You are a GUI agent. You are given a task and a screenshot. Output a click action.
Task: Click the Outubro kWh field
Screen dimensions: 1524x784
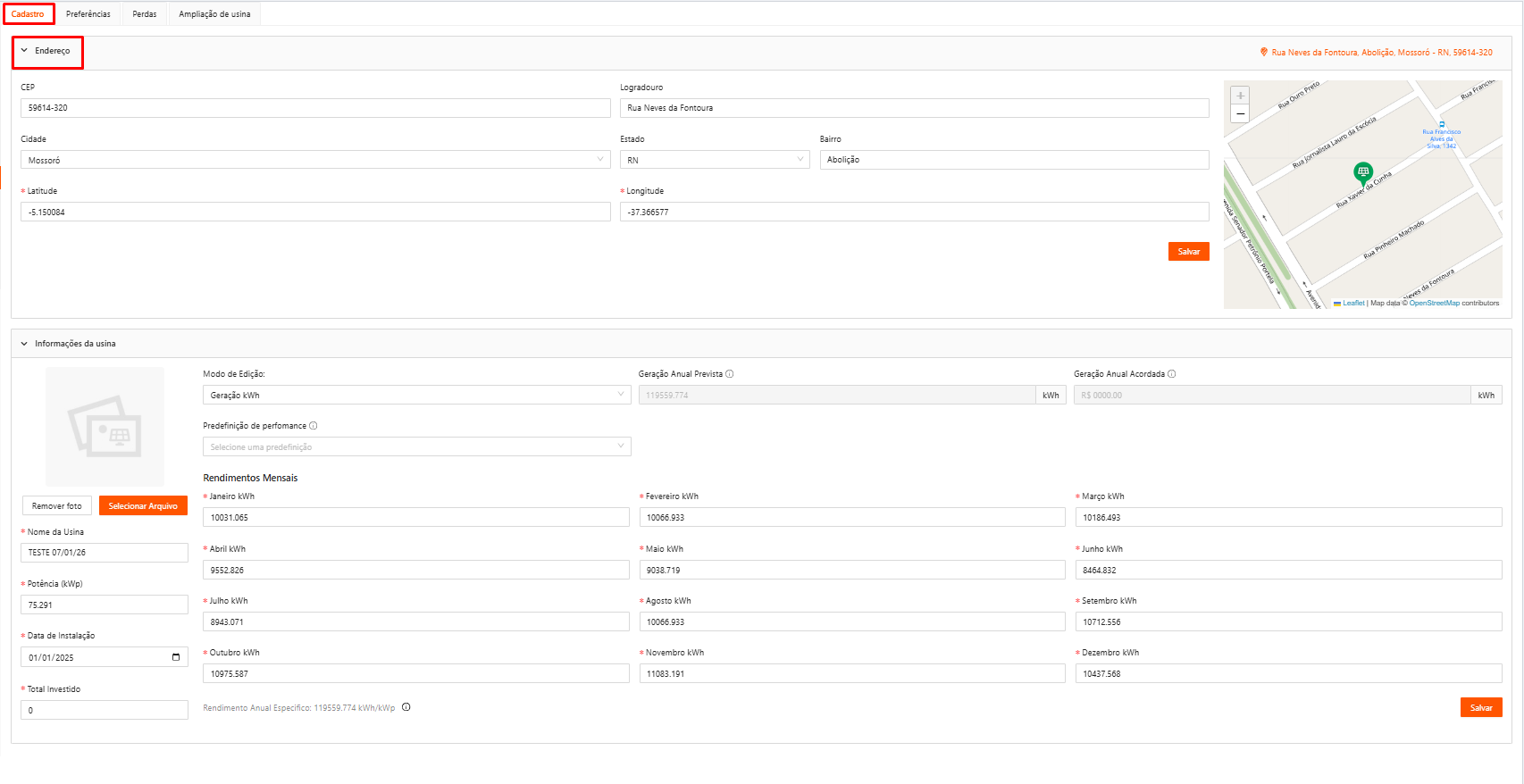[x=416, y=673]
